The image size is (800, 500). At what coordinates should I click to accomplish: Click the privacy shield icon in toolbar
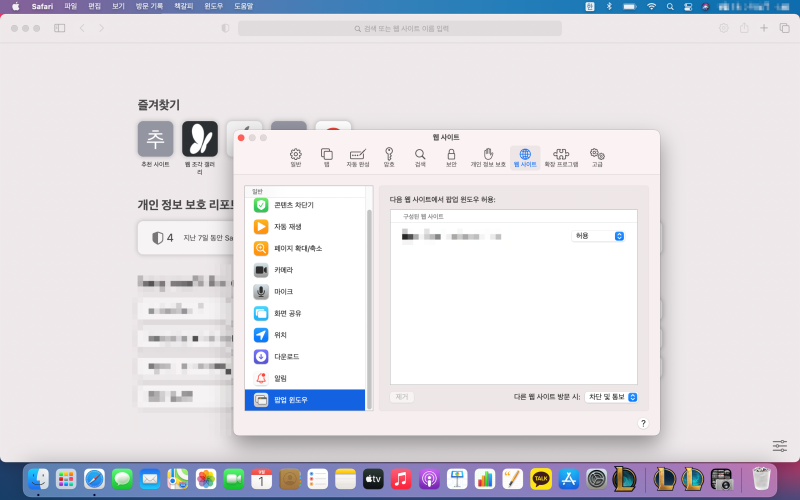pyautogui.click(x=225, y=28)
